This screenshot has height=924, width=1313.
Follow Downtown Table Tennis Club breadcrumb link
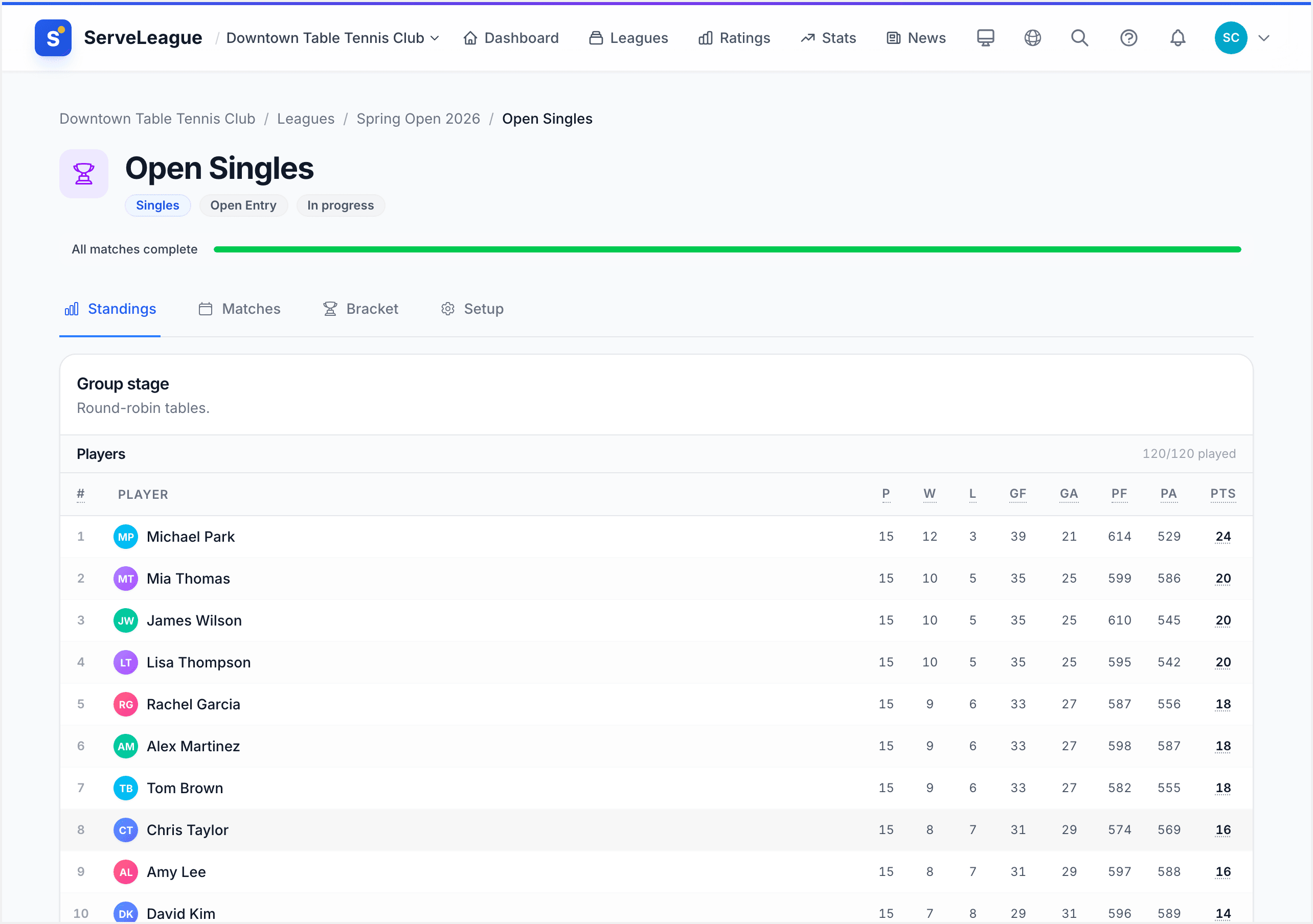coord(157,119)
